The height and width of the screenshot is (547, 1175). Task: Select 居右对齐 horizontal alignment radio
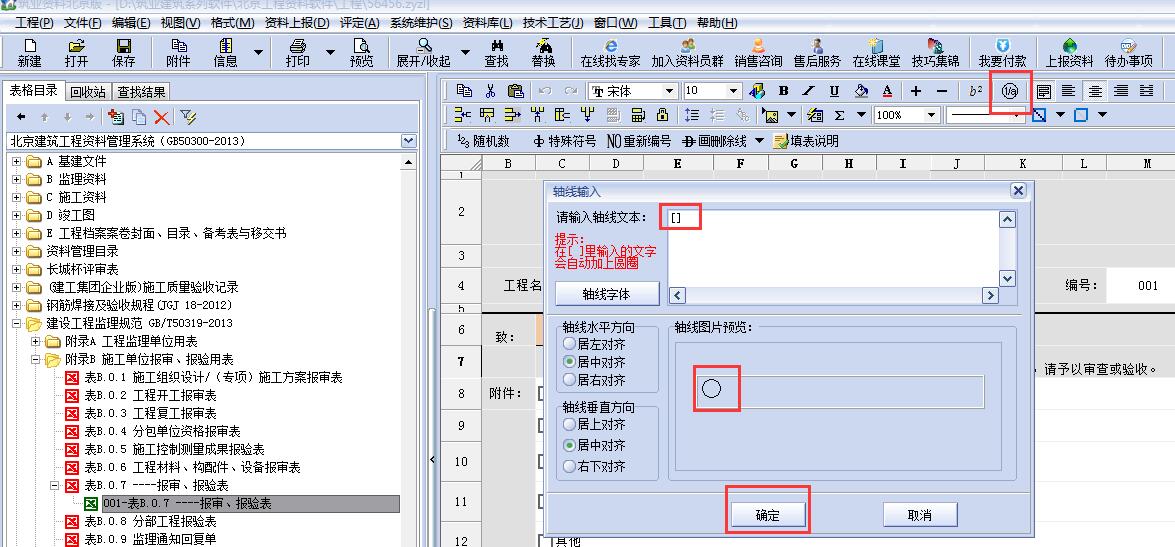[570, 380]
